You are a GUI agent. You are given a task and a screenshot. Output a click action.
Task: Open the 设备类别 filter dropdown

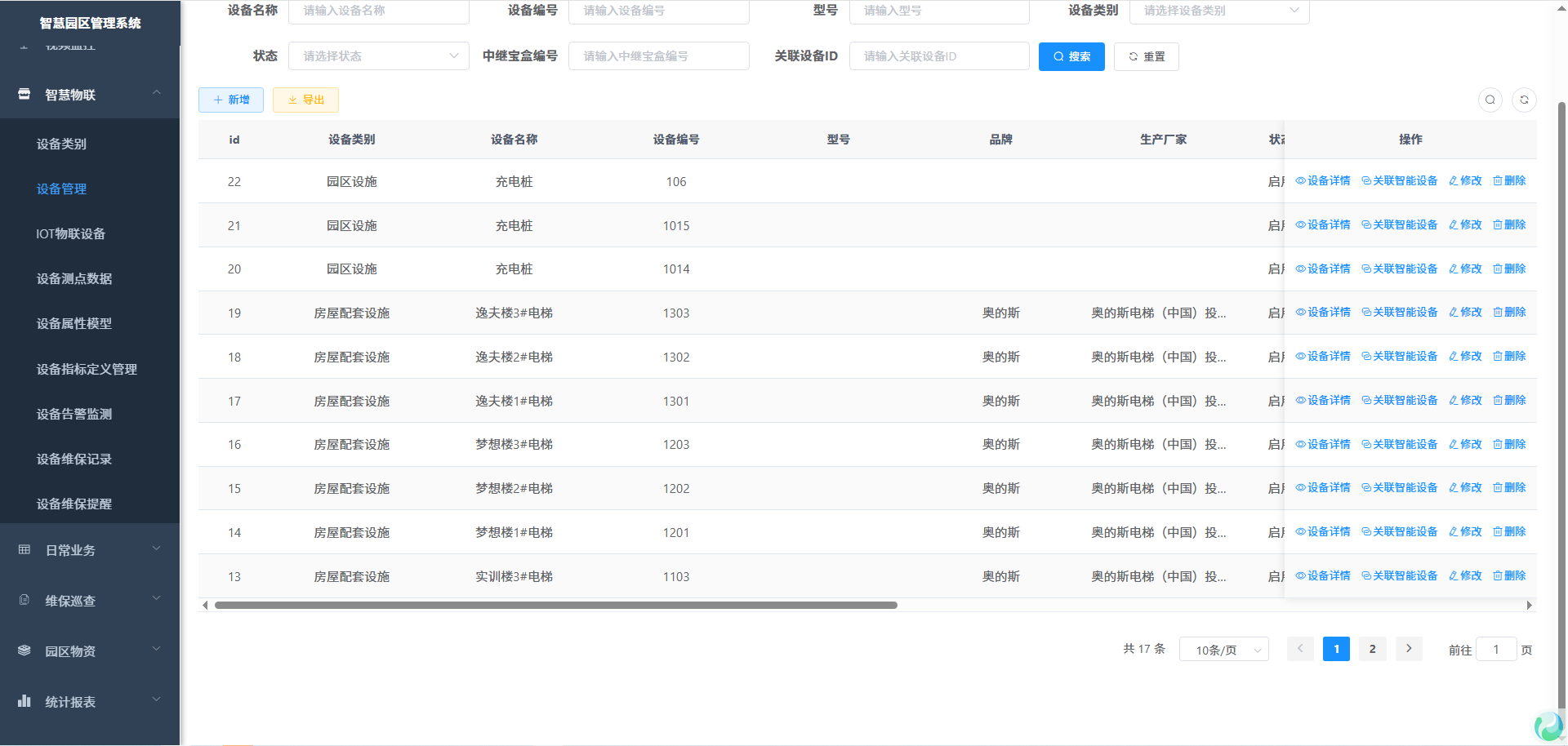tap(1218, 11)
